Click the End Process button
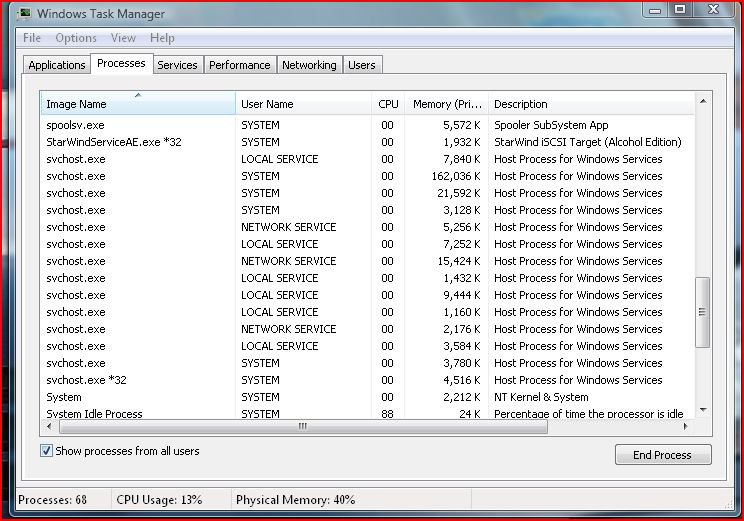Image resolution: width=744 pixels, height=521 pixels. tap(663, 455)
